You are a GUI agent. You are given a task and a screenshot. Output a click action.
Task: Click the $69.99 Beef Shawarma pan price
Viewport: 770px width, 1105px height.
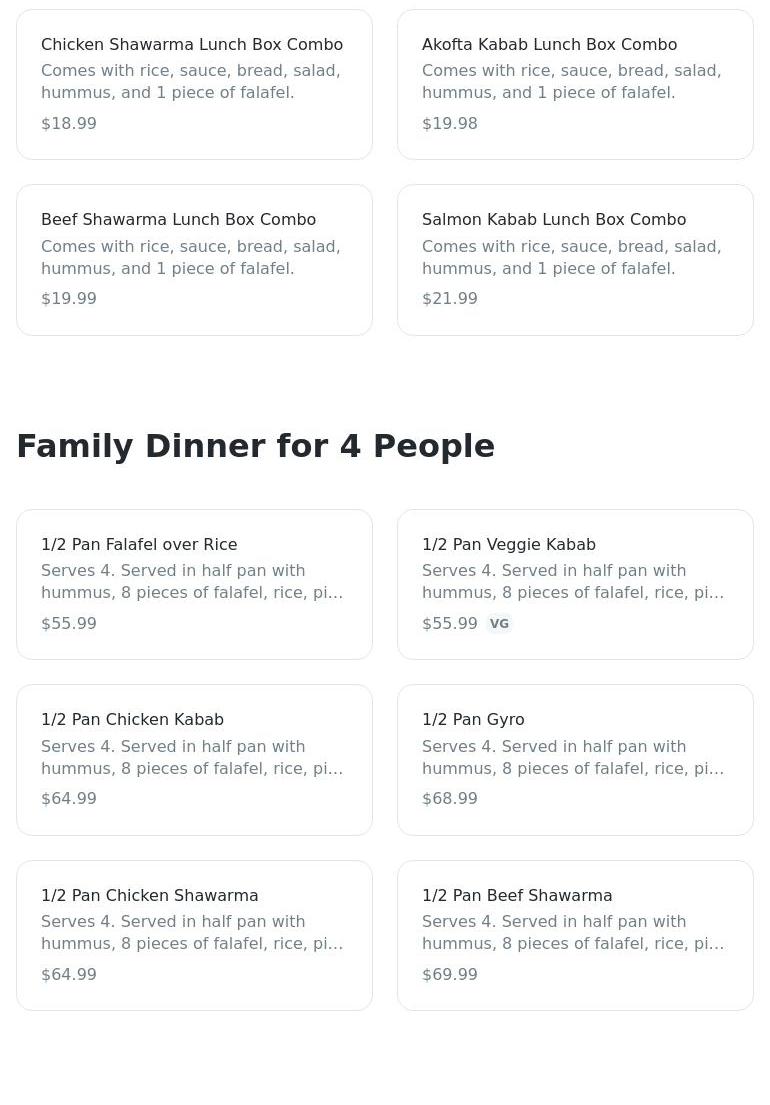click(x=450, y=975)
